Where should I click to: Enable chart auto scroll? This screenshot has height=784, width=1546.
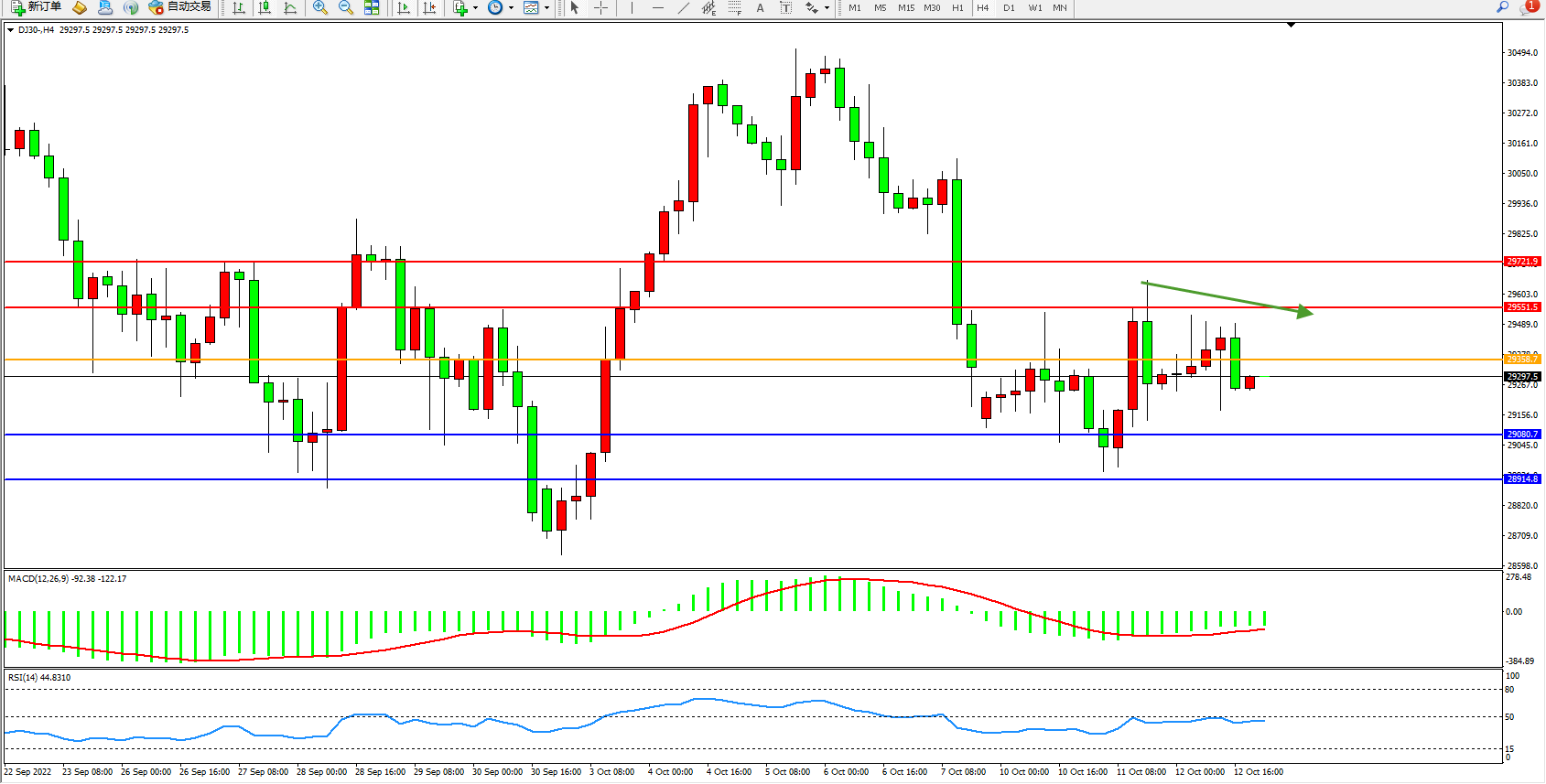tap(404, 7)
